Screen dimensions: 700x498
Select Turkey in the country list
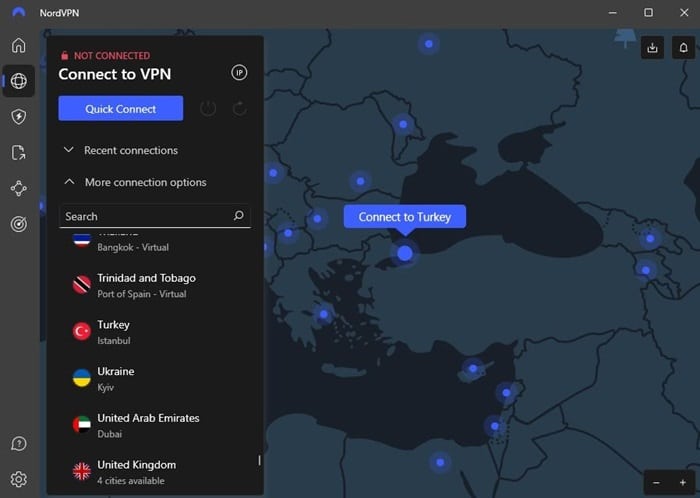[x=154, y=332]
